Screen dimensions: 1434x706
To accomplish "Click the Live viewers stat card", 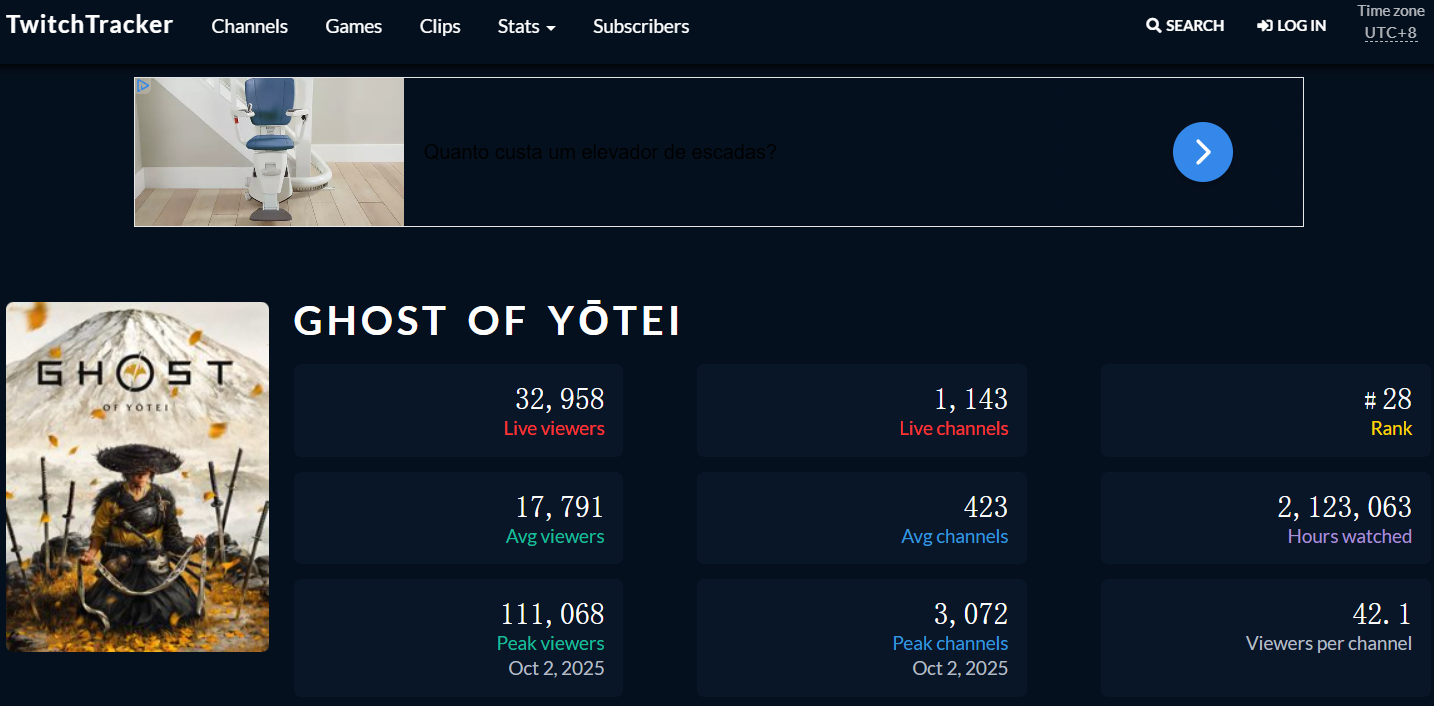I will [x=458, y=411].
